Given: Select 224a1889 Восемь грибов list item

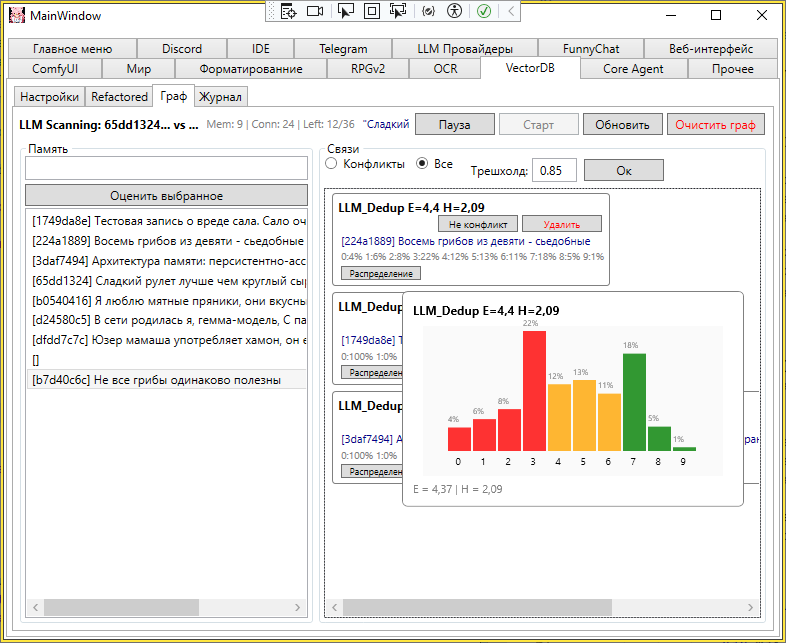Looking at the screenshot, I should pyautogui.click(x=166, y=241).
